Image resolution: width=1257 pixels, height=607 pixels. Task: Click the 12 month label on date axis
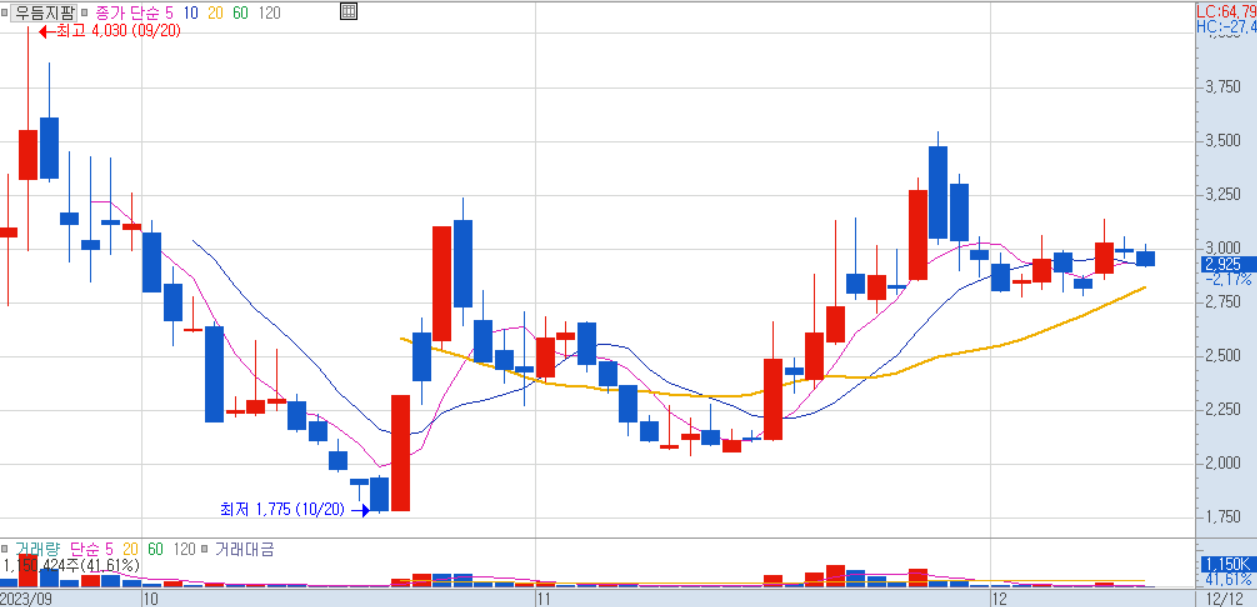click(x=998, y=599)
